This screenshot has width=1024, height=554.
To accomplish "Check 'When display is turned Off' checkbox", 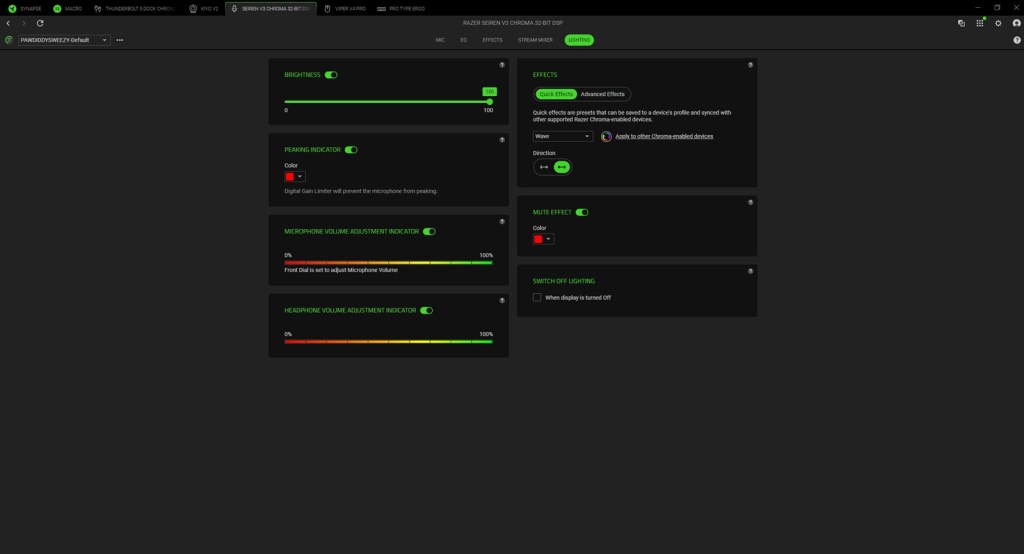I will coord(537,297).
